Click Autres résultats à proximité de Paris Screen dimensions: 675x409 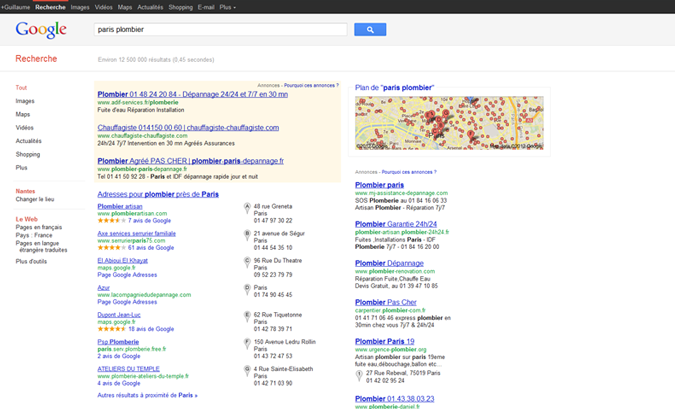[x=147, y=395]
